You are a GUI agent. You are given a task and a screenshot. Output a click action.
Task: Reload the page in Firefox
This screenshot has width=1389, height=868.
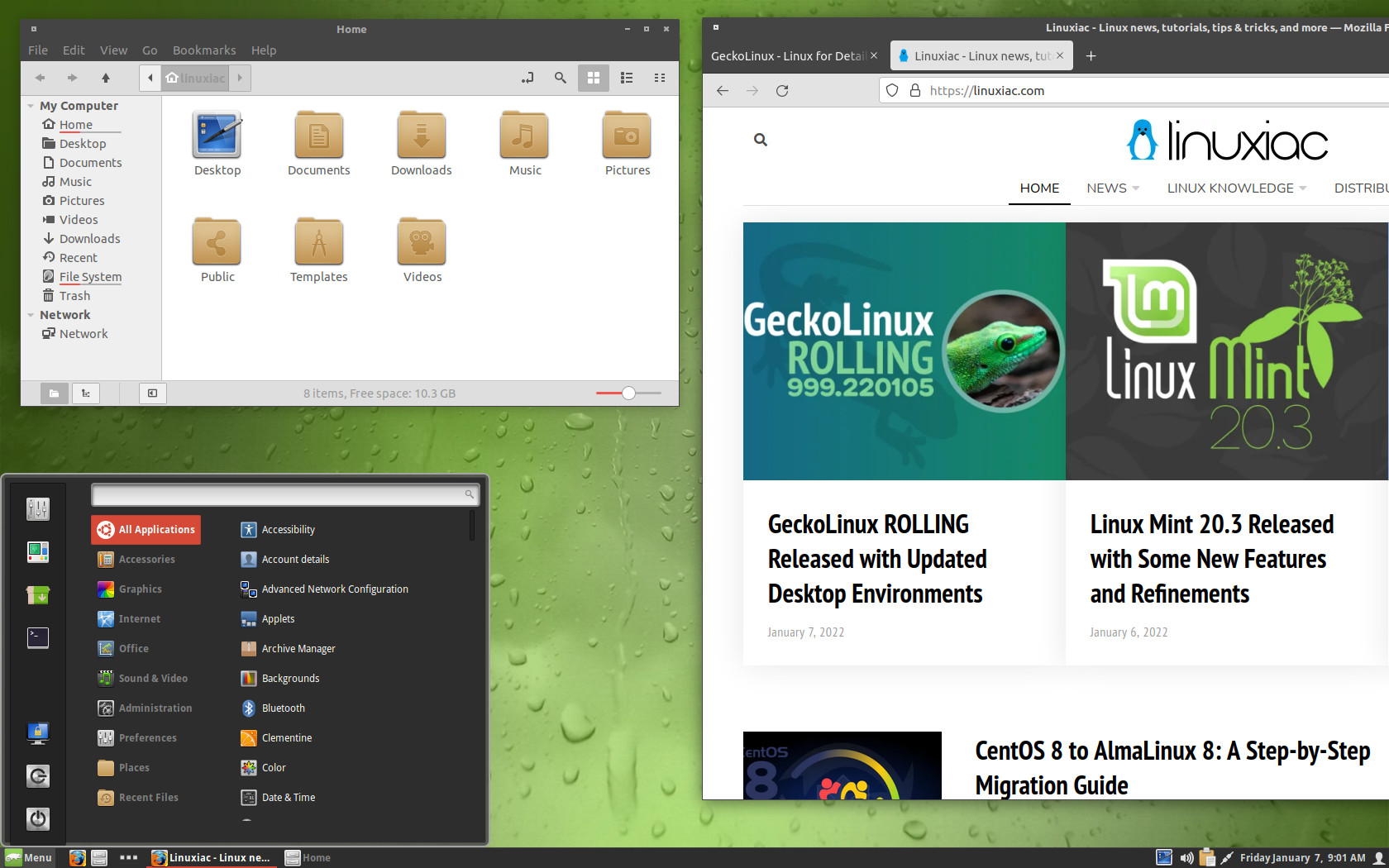tap(782, 91)
